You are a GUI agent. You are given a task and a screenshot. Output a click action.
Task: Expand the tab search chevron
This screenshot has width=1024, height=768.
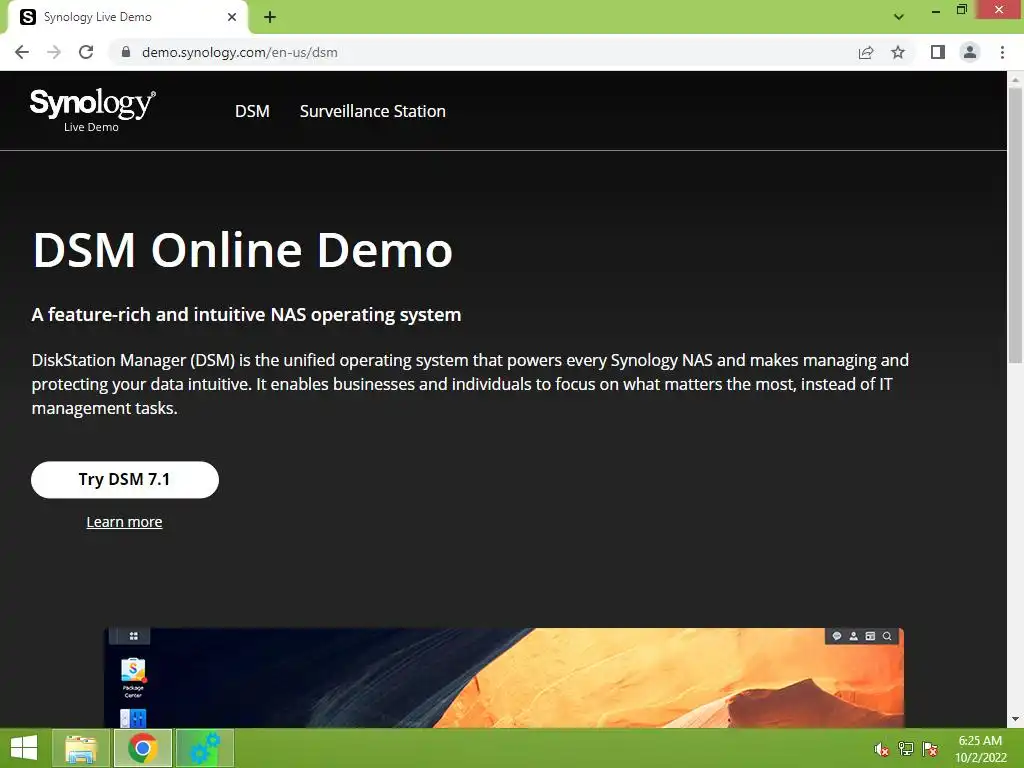[x=899, y=17]
